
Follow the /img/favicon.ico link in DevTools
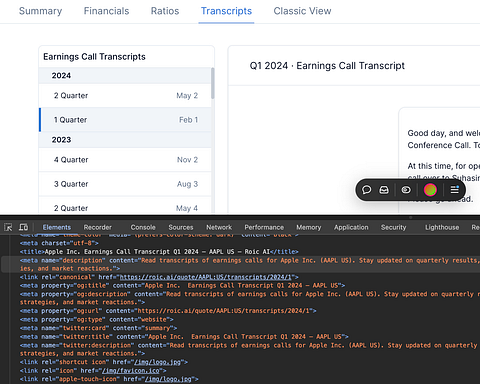pos(131,371)
